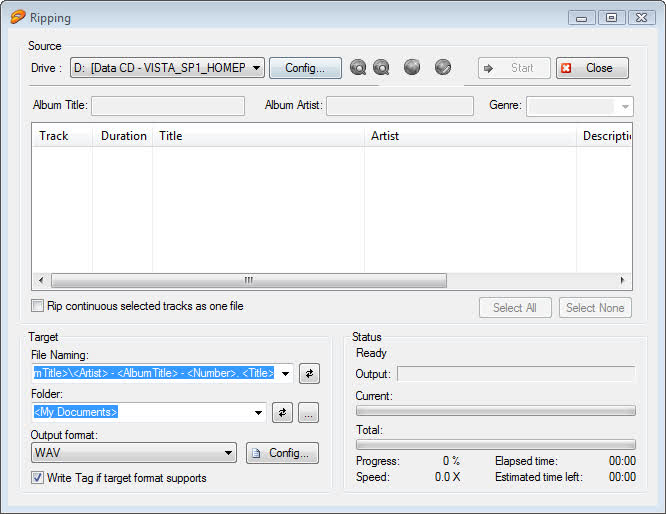The width and height of the screenshot is (666, 514).
Task: Open output format Config button
Action: click(x=282, y=453)
